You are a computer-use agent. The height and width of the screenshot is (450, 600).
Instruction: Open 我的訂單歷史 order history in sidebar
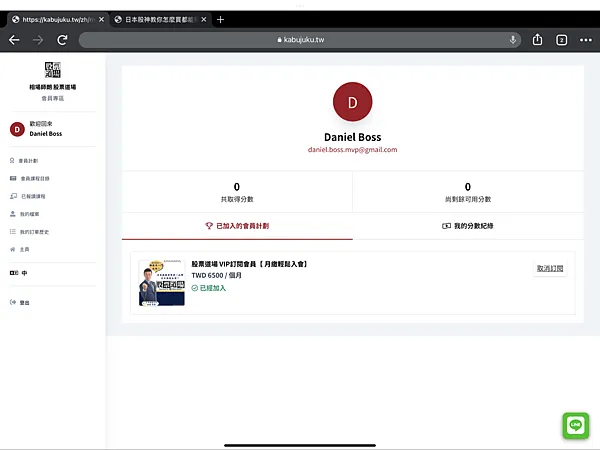tap(29, 232)
